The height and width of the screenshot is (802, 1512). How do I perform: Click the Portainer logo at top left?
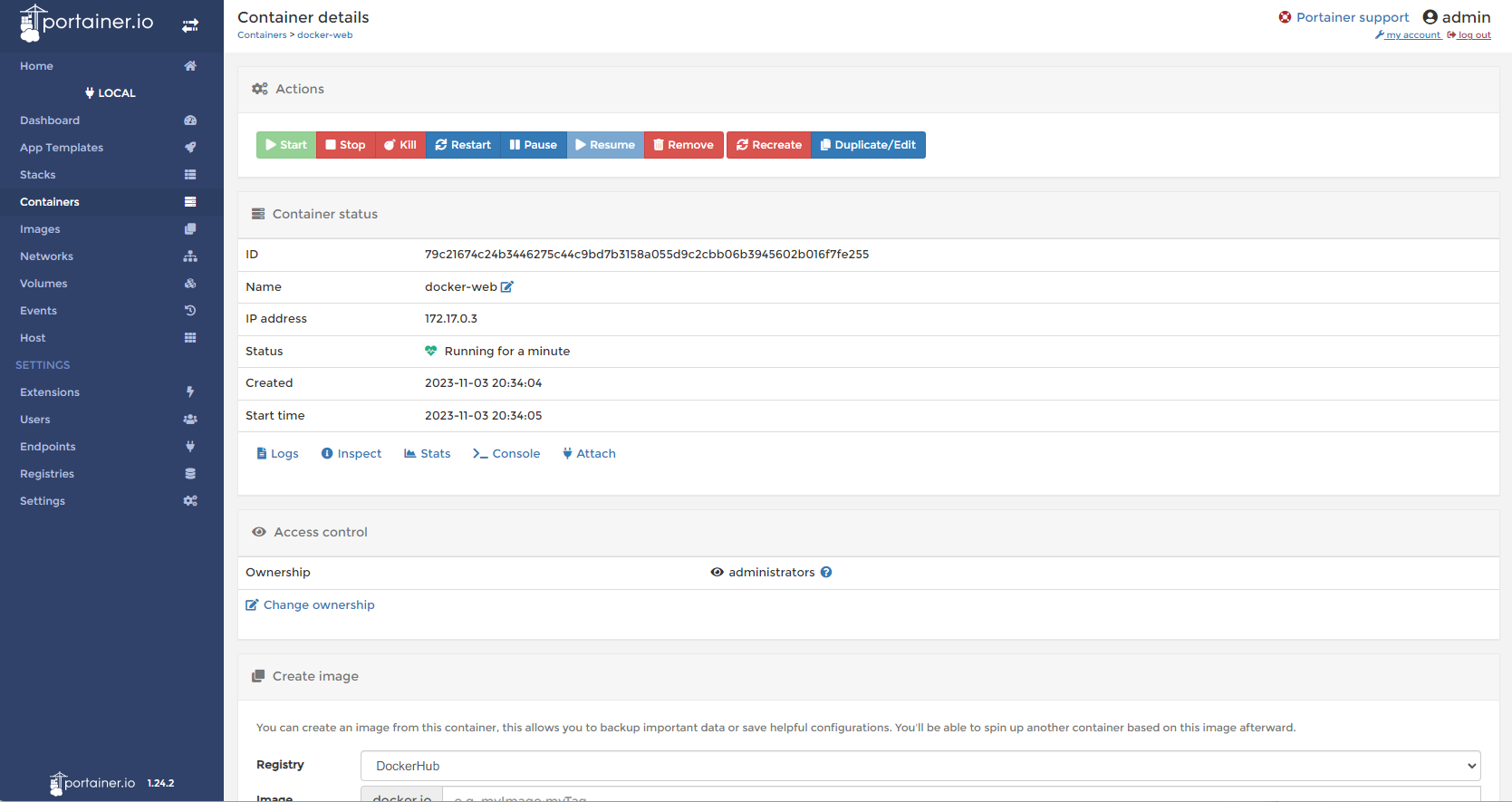click(87, 23)
